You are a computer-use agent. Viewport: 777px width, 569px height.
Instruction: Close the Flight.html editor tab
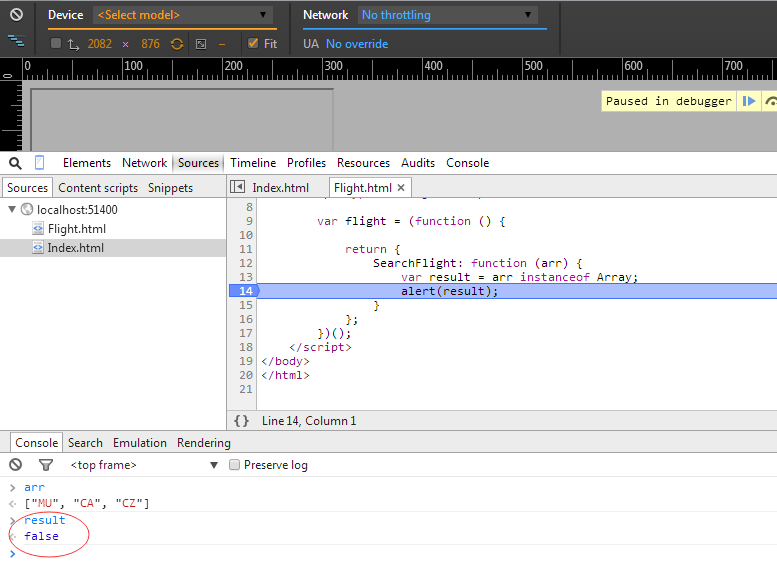point(401,187)
